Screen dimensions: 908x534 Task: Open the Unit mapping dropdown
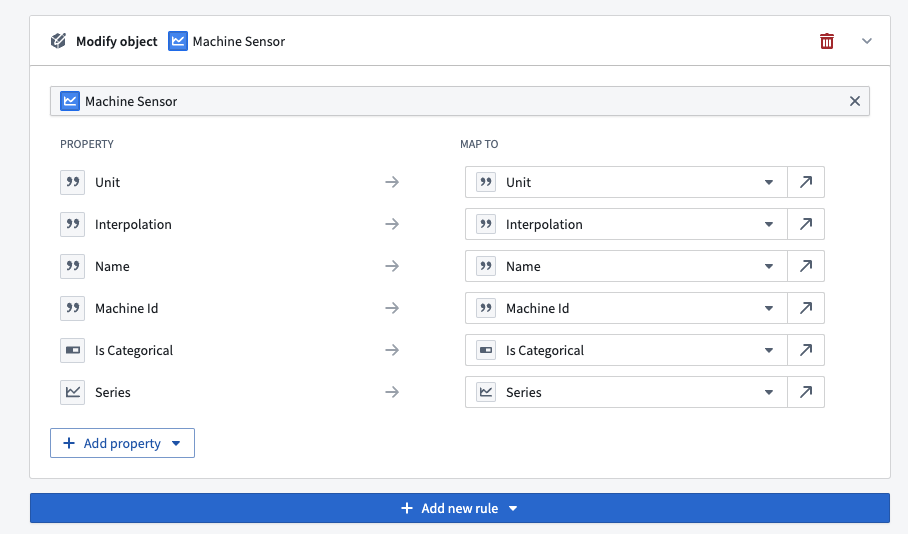(626, 182)
